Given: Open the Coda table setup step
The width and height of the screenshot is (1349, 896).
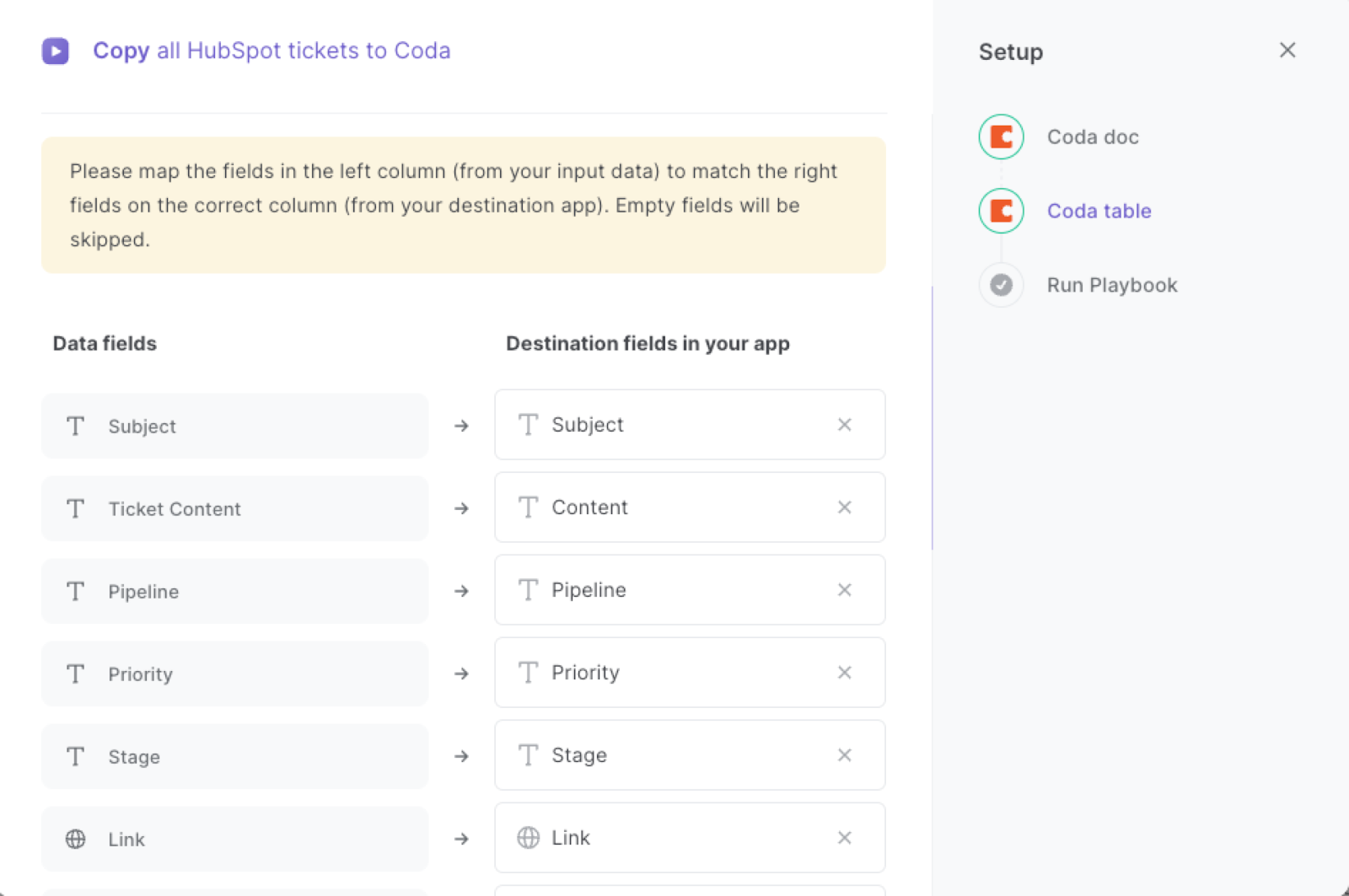Looking at the screenshot, I should coord(1099,211).
